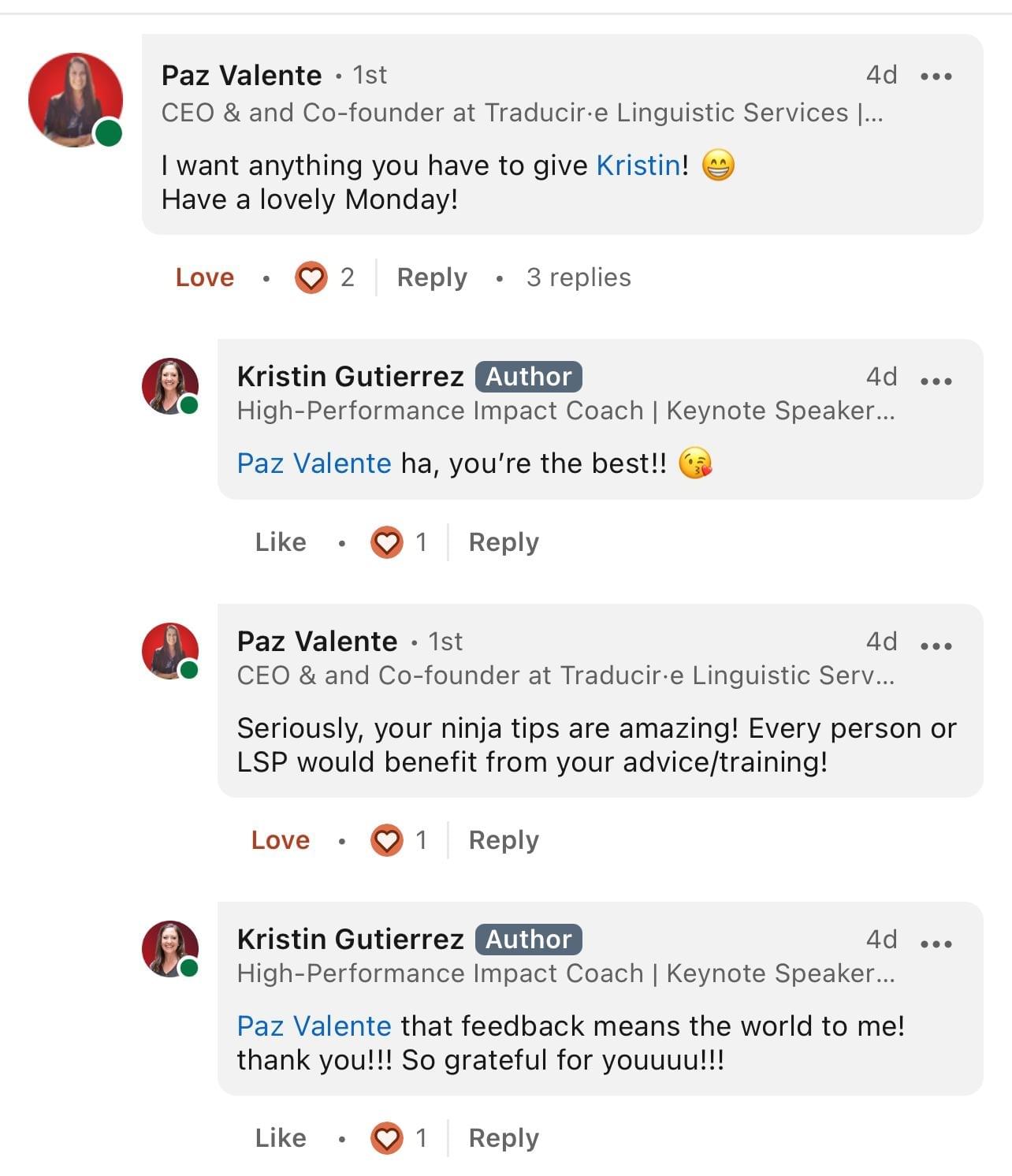The image size is (1012, 1176).
Task: Open Paz Valente mention in 'you're the best' reply
Action: click(x=314, y=463)
